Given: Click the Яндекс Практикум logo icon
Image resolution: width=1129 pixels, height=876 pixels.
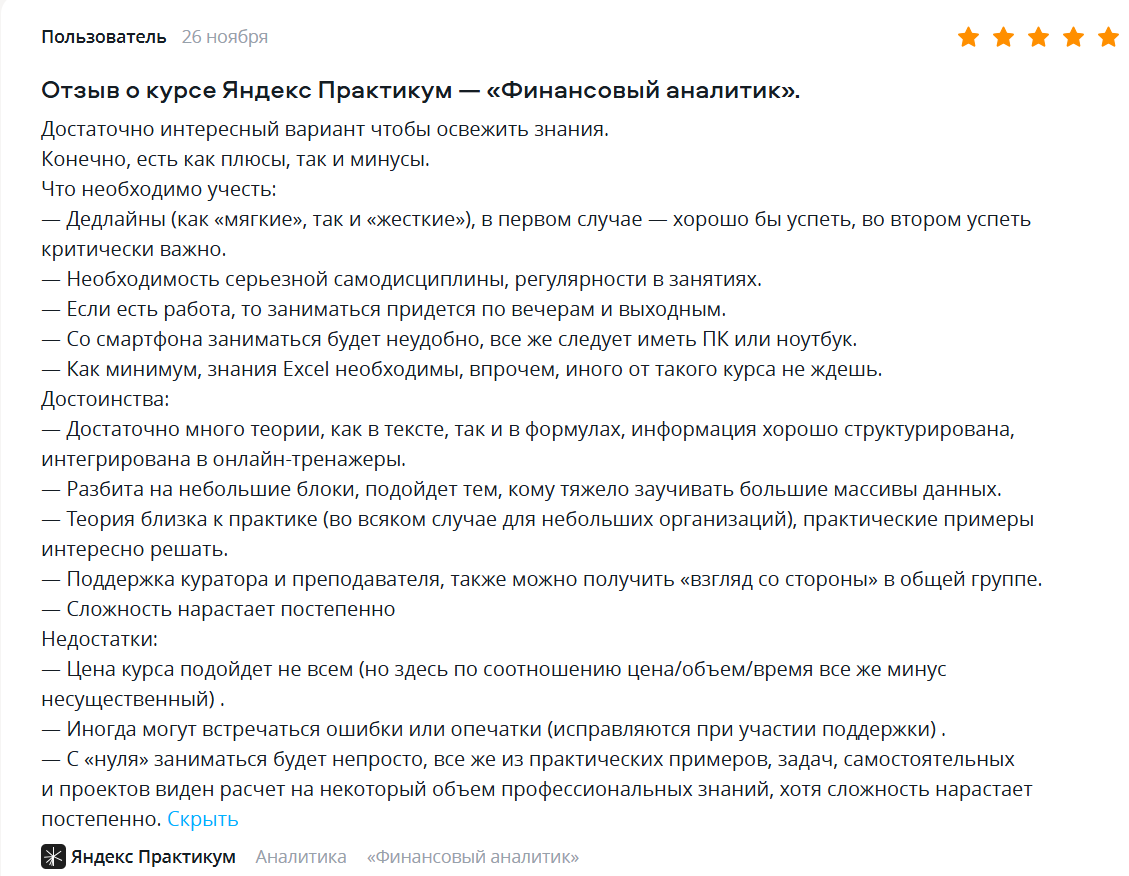Looking at the screenshot, I should click(x=53, y=857).
